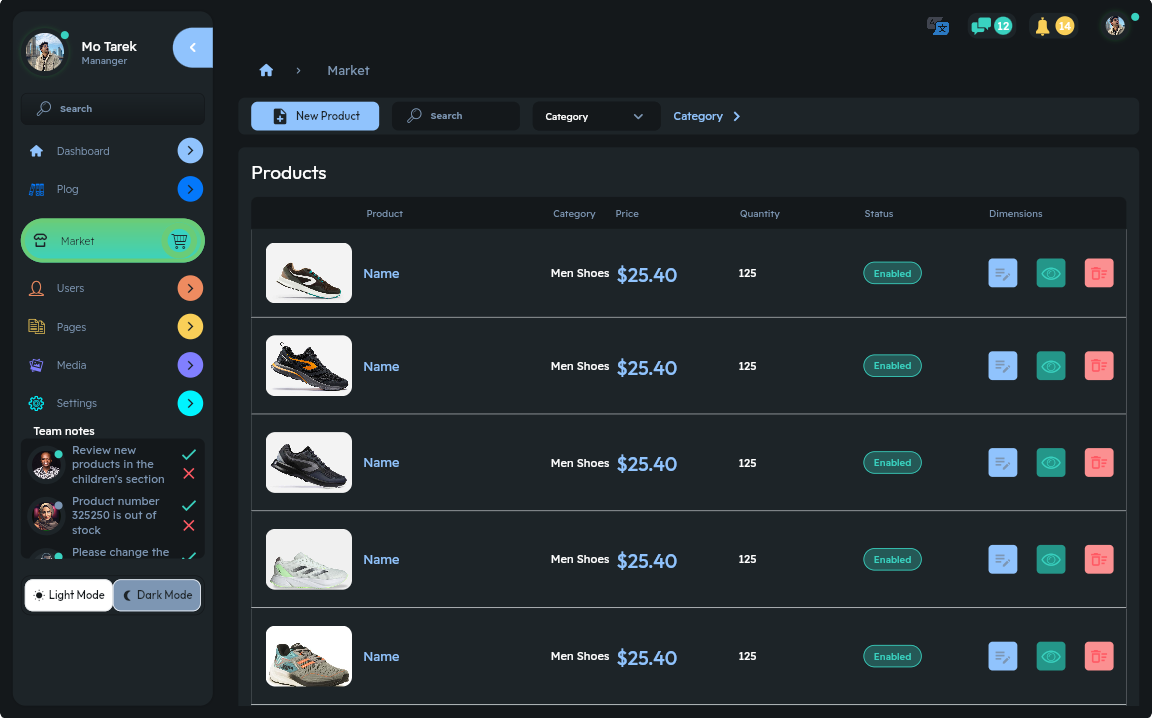The image size is (1152, 718).
Task: Select the Media sidebar icon
Action: (35, 365)
